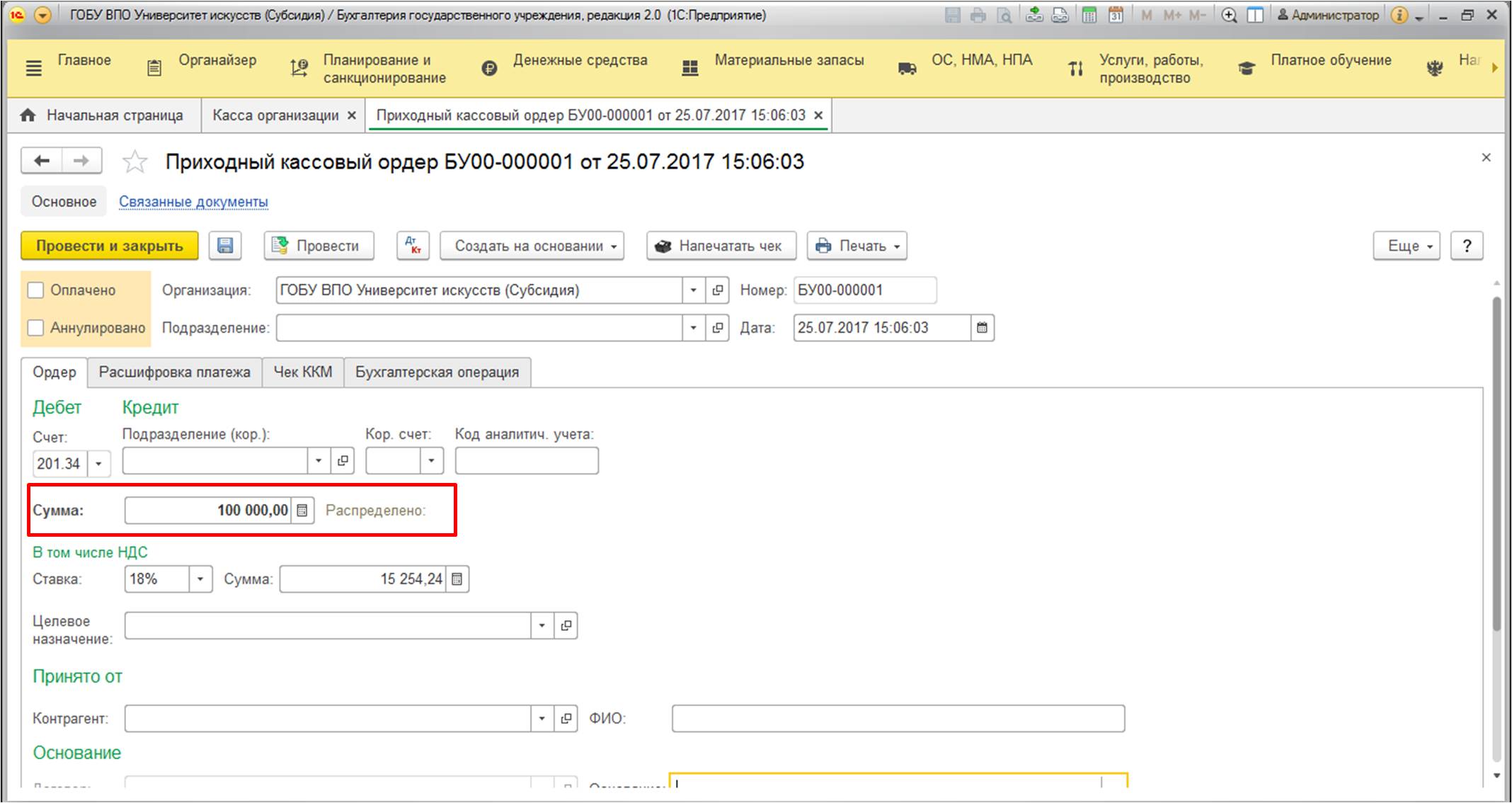Open calculator for НДС Сумма field
The height and width of the screenshot is (803, 1512).
tap(457, 579)
